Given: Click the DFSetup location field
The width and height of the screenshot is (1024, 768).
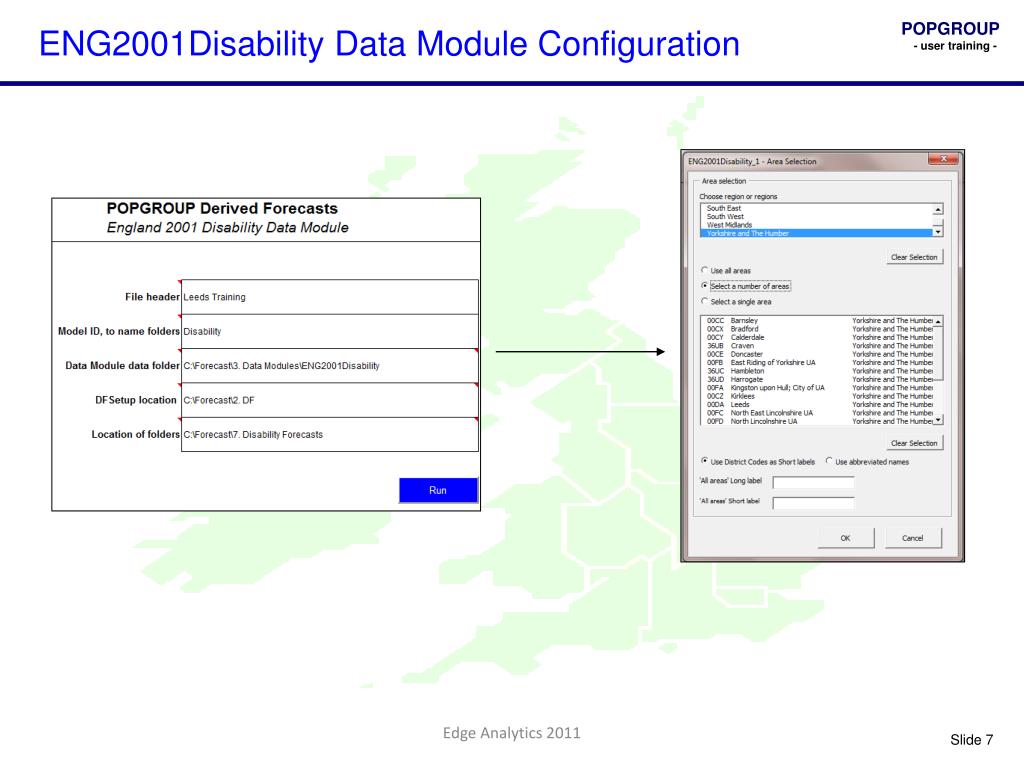Looking at the screenshot, I should (330, 400).
